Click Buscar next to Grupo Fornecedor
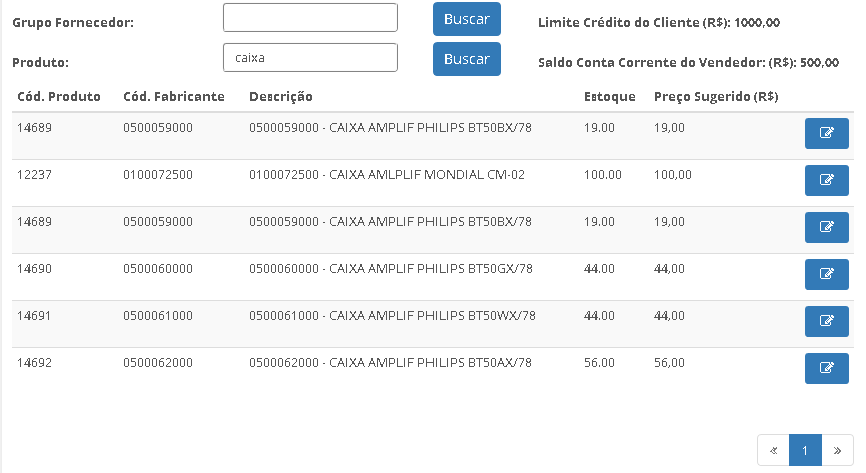This screenshot has height=473, width=866. tap(467, 19)
